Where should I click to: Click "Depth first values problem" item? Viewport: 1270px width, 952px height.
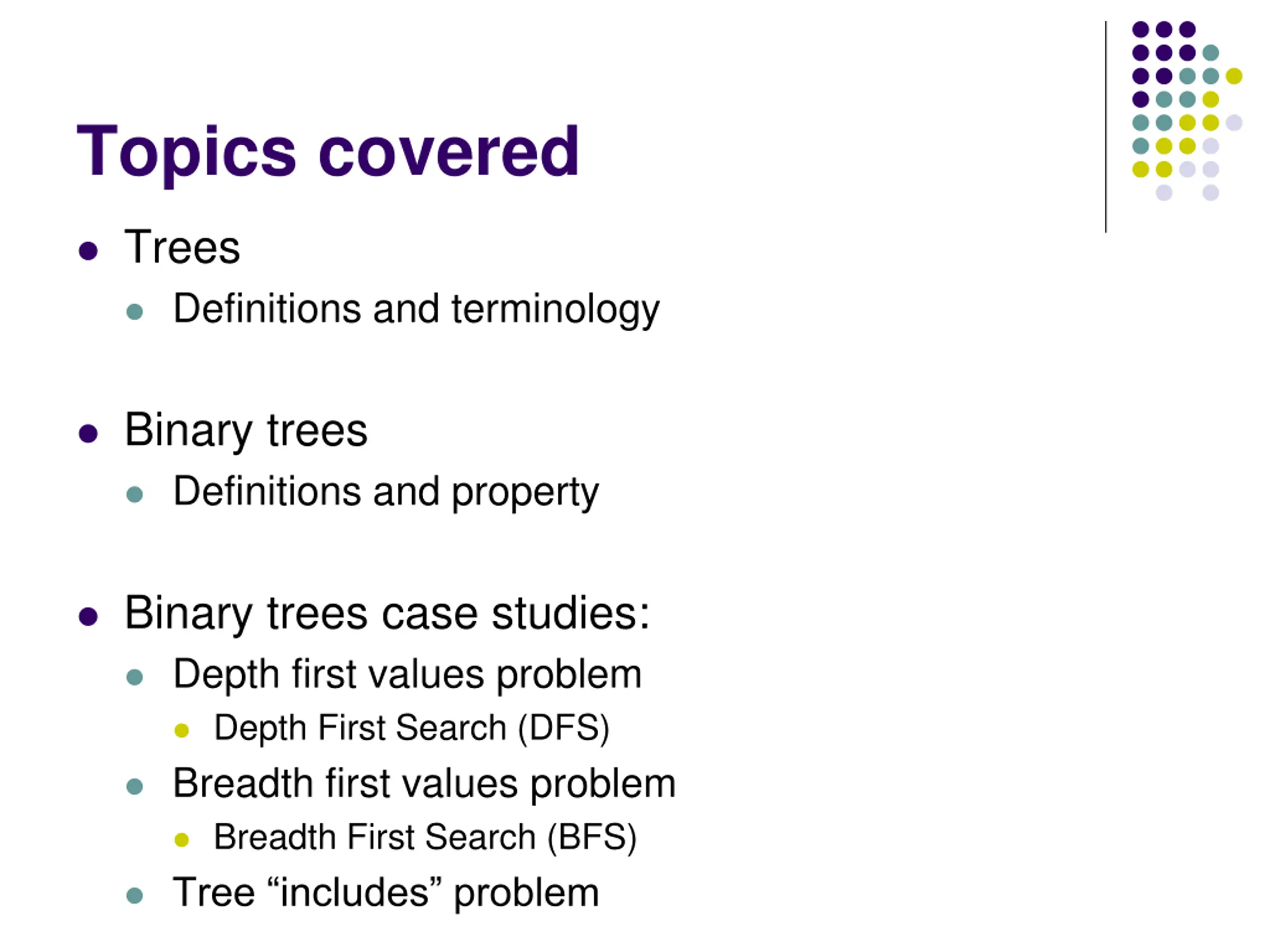click(x=408, y=675)
